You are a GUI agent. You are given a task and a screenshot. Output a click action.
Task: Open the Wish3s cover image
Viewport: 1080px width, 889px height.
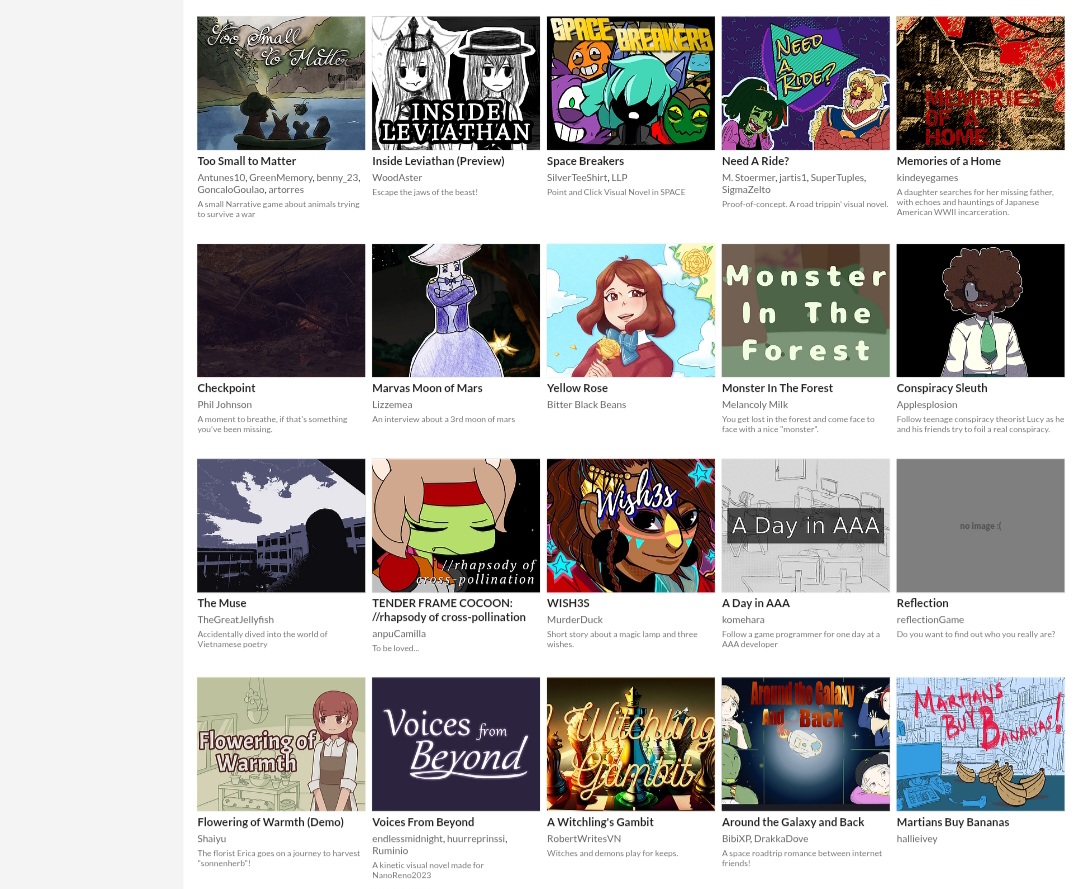pos(631,525)
